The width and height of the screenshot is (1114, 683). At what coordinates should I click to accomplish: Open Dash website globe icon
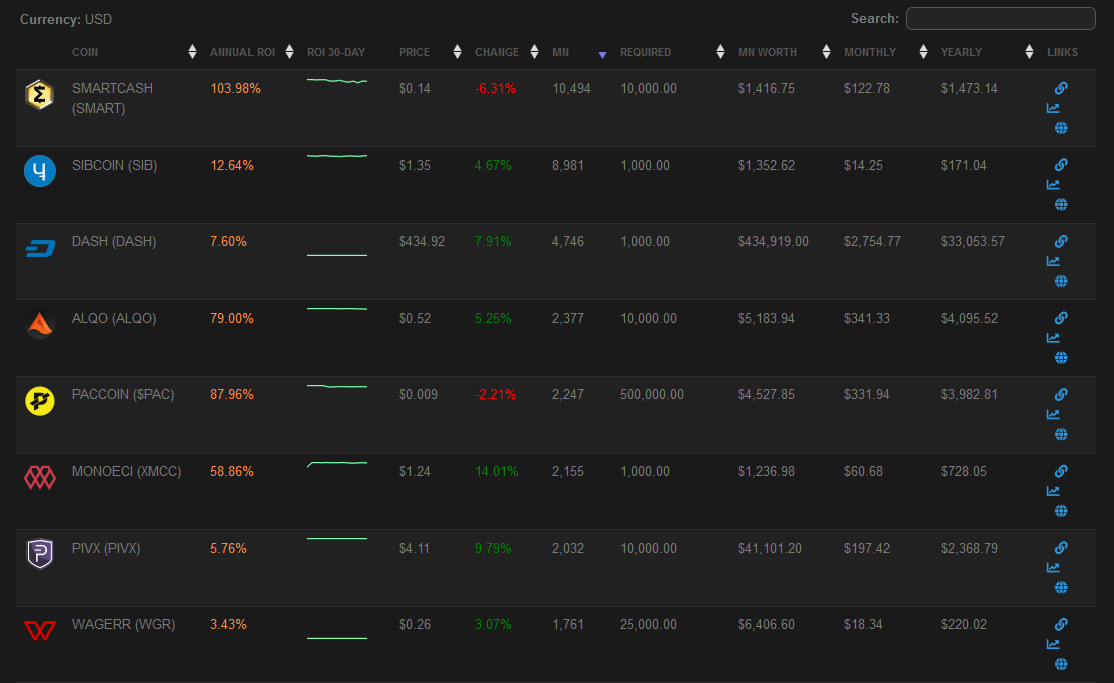[x=1061, y=281]
